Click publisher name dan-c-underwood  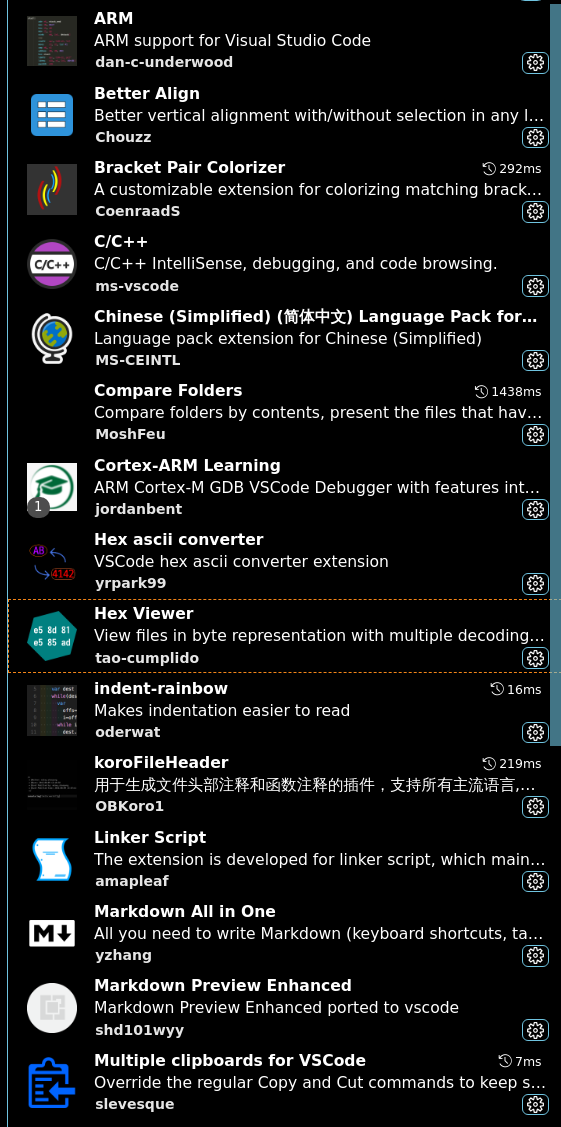164,63
